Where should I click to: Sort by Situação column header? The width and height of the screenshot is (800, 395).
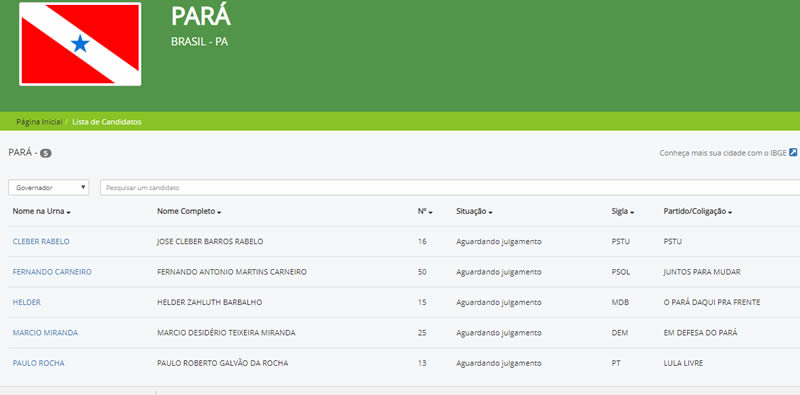pos(474,211)
